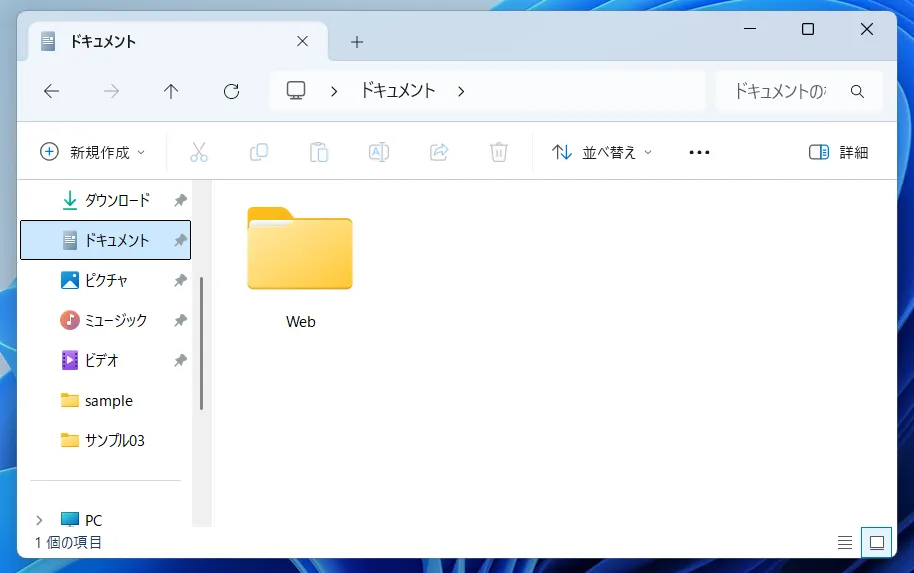Click ドキュメント breadcrumb in address bar

coord(398,90)
